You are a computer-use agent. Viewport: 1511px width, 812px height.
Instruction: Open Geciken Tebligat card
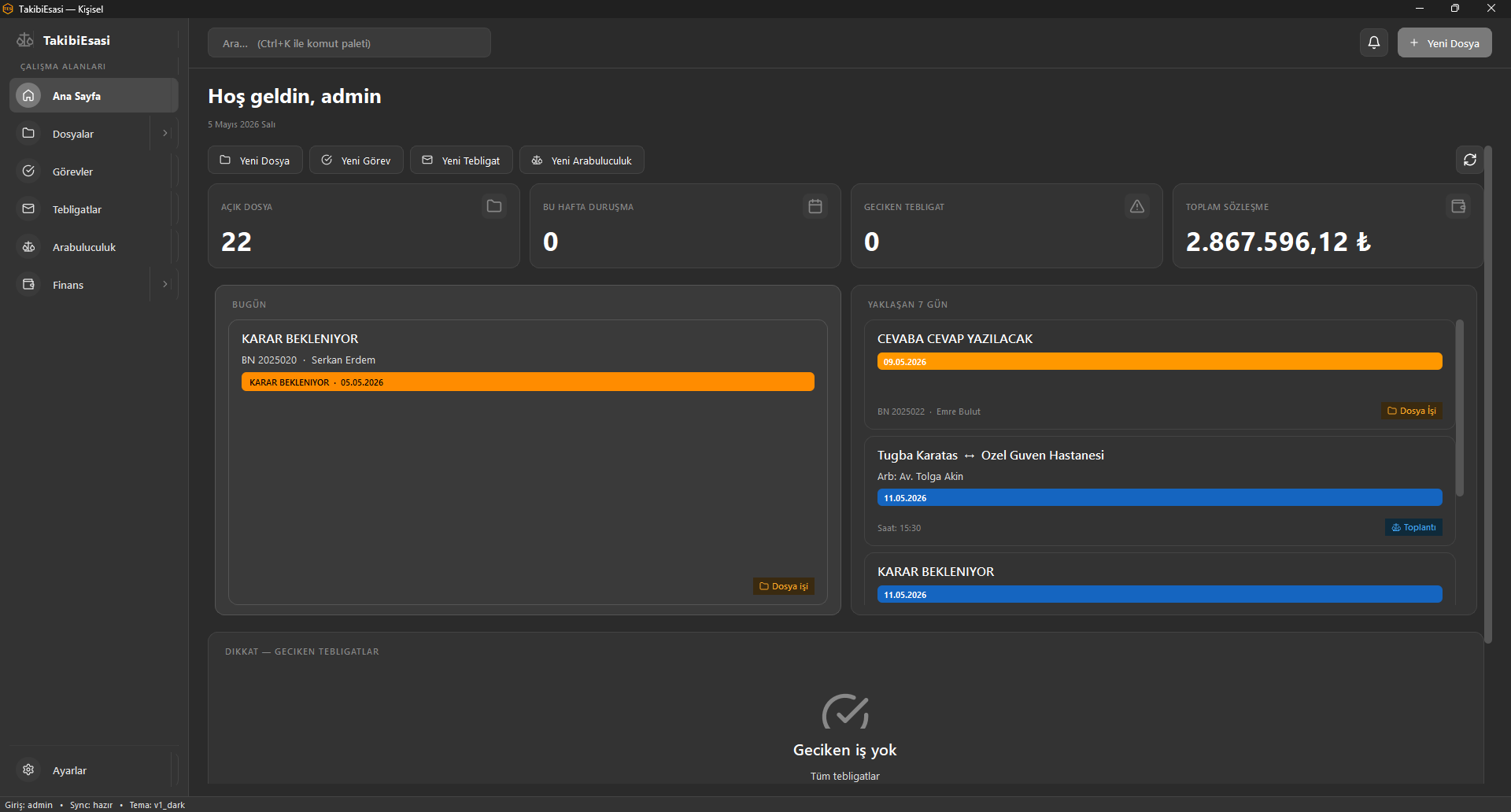(1007, 226)
